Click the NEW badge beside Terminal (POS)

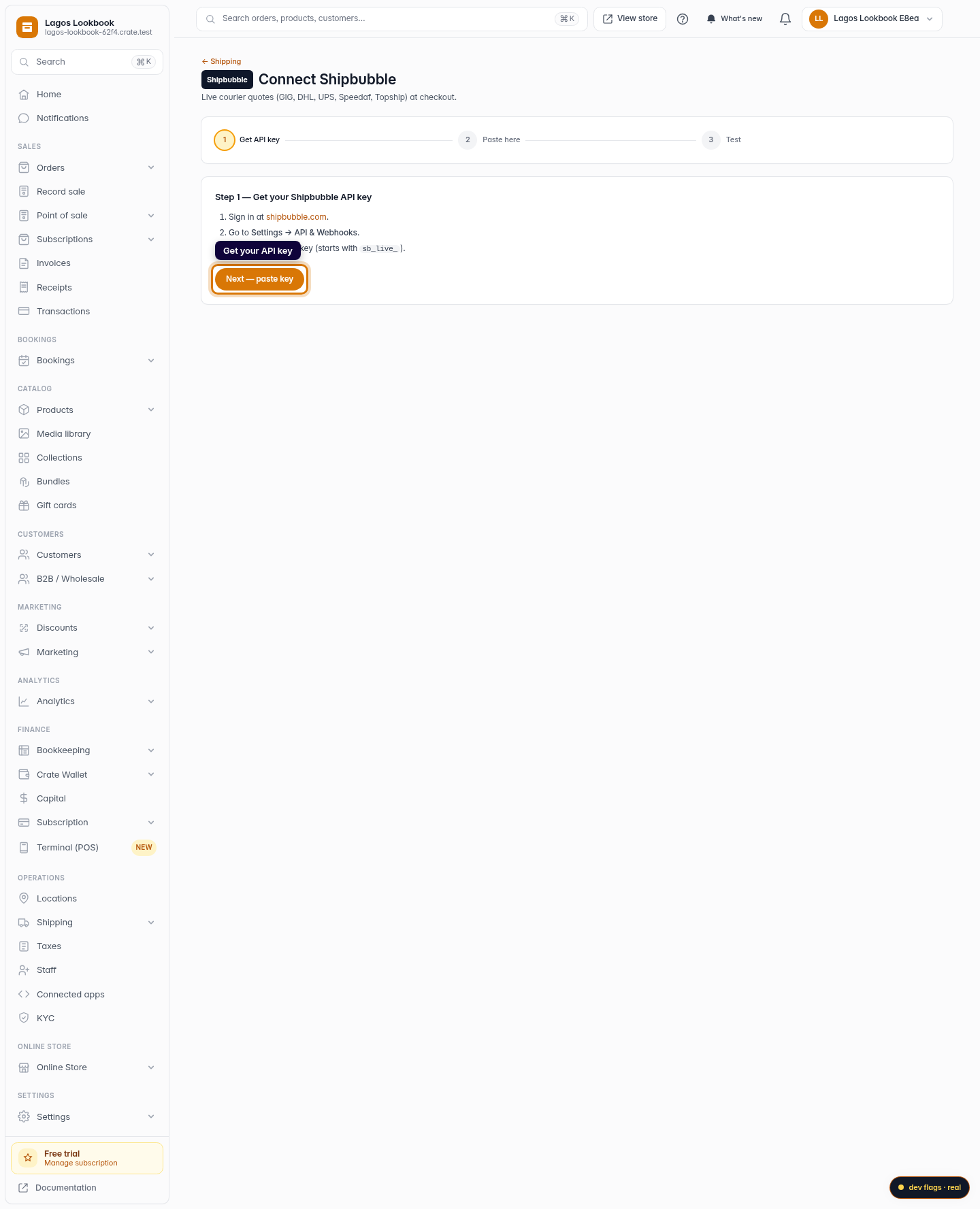(x=144, y=848)
